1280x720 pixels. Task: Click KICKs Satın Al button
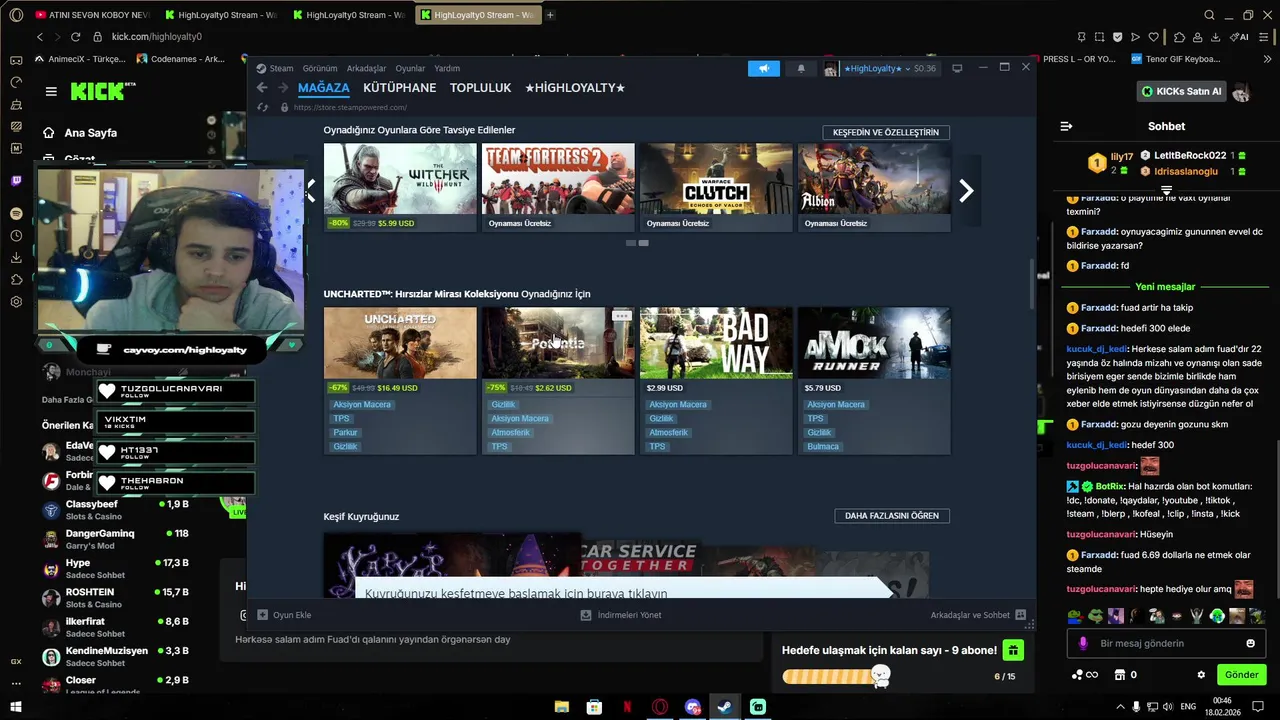[1181, 91]
